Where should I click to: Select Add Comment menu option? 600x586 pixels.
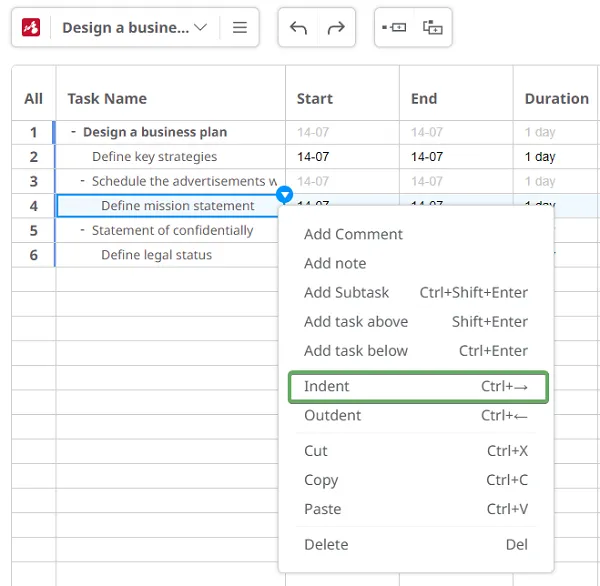tap(353, 234)
